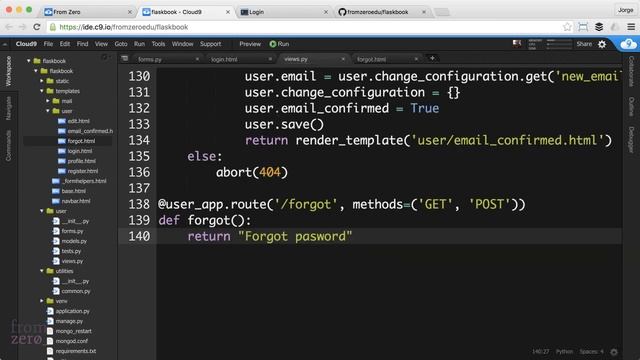Open login.html in file tree
The image size is (640, 360).
click(80, 151)
